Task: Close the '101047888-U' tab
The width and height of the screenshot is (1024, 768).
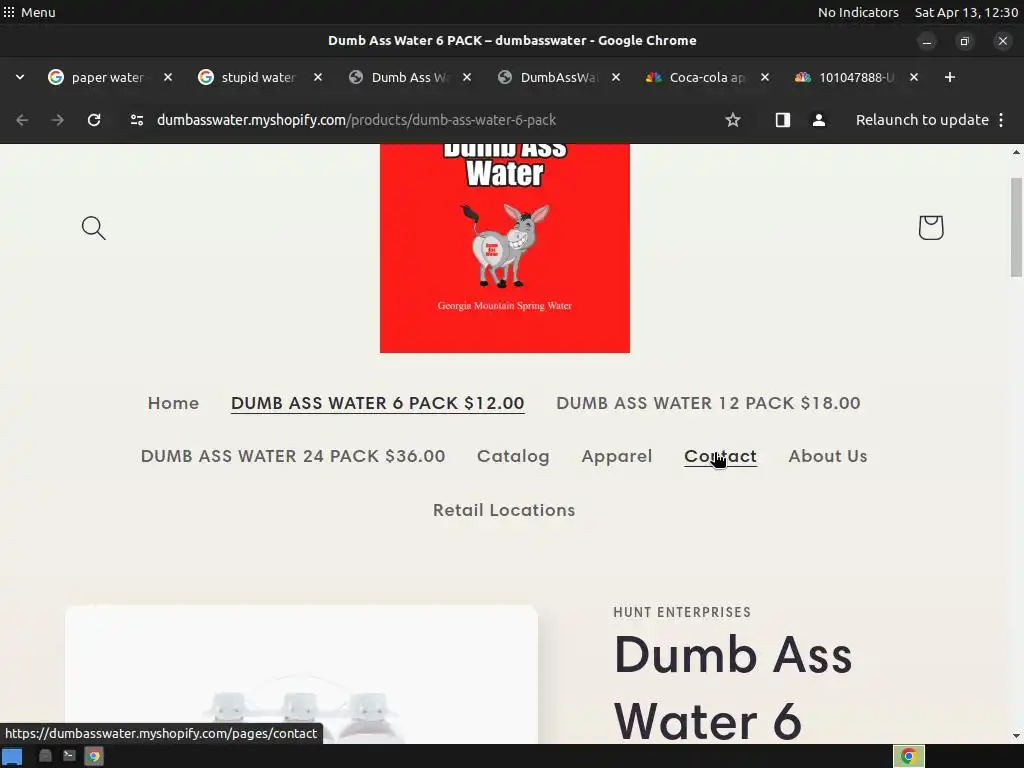Action: (914, 77)
